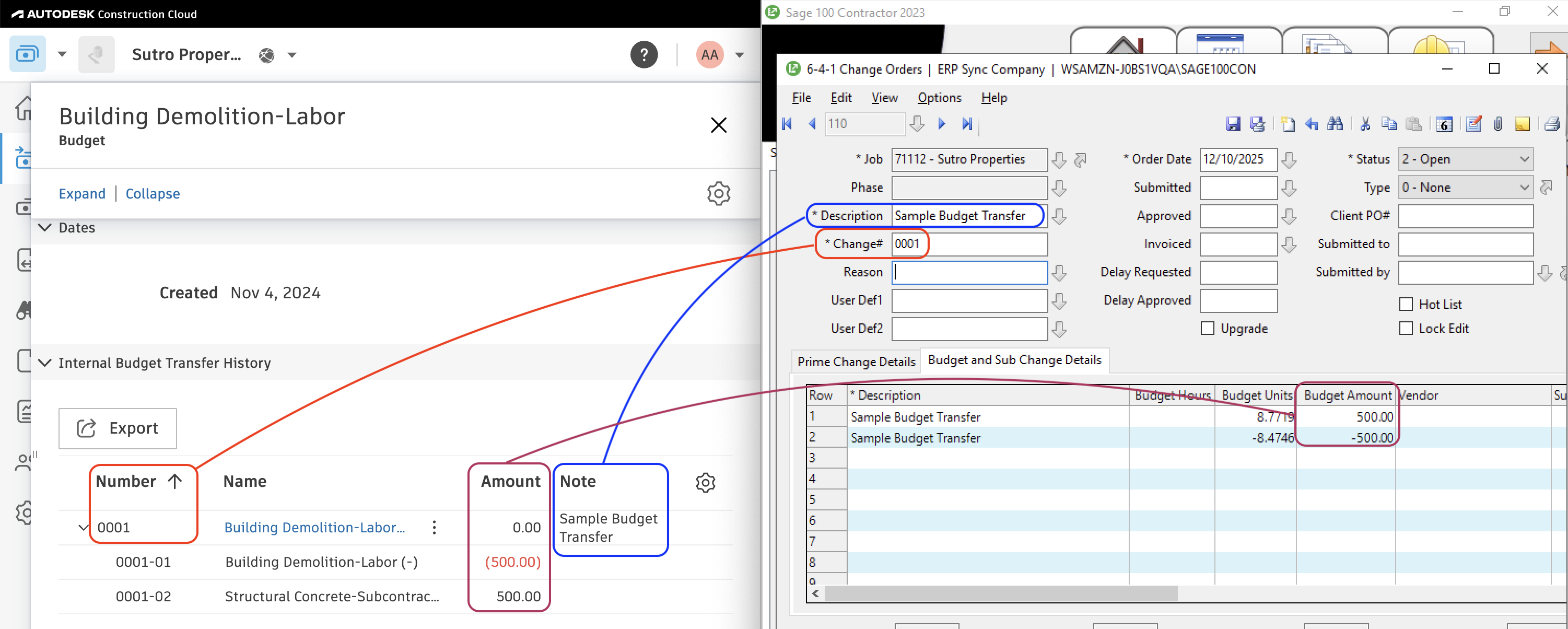This screenshot has width=1568, height=629.
Task: Cut the selected text
Action: pyautogui.click(x=1365, y=124)
